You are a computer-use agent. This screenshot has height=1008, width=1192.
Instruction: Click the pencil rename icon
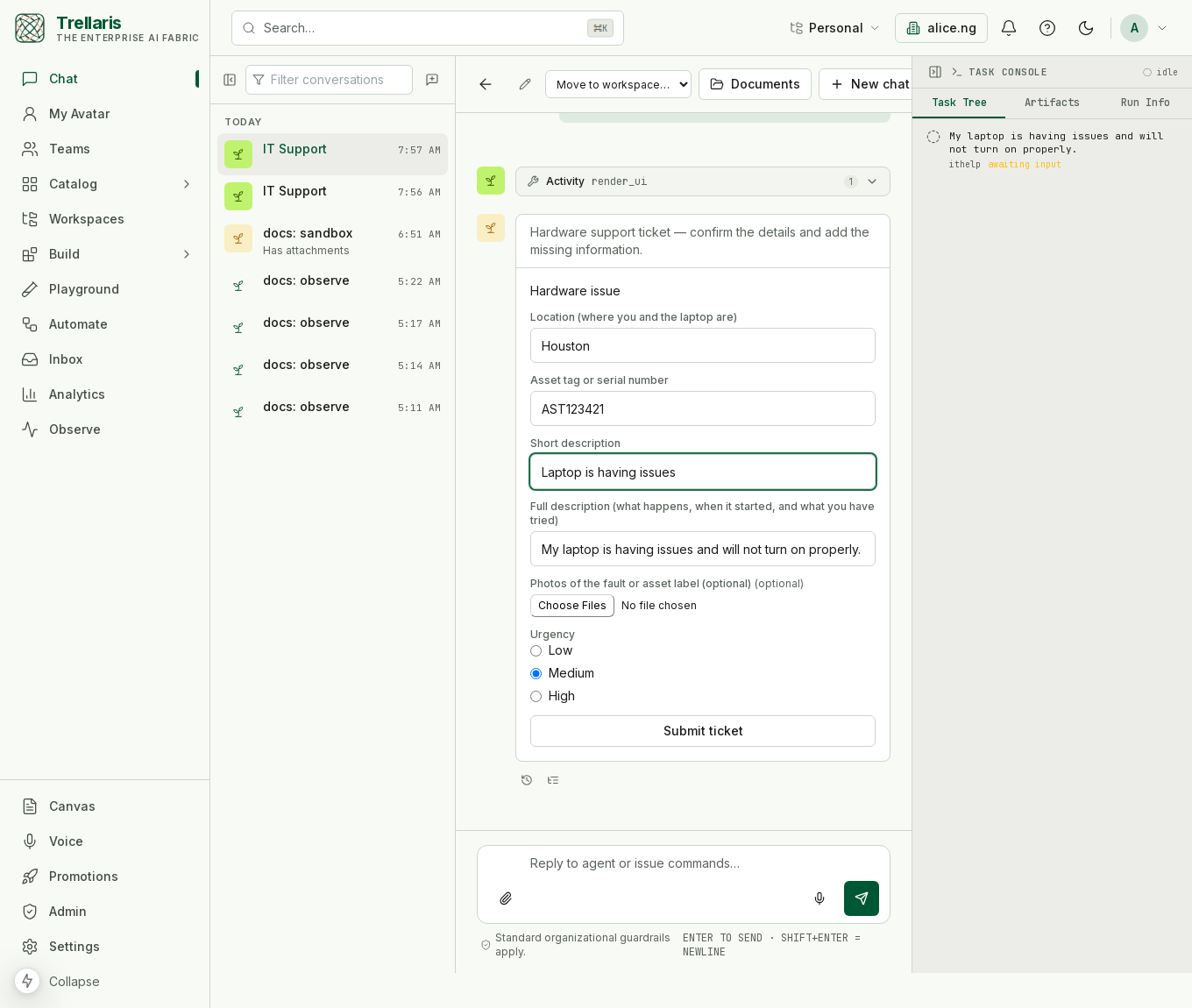(x=525, y=84)
